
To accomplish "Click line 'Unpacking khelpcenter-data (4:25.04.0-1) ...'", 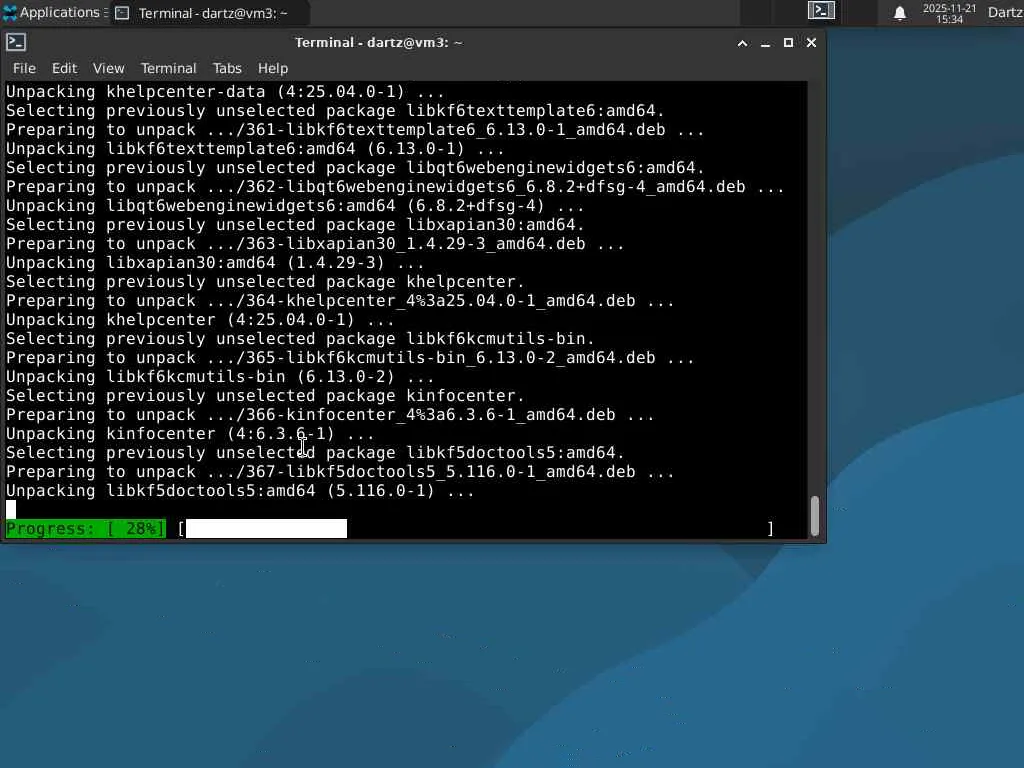I will tap(225, 91).
